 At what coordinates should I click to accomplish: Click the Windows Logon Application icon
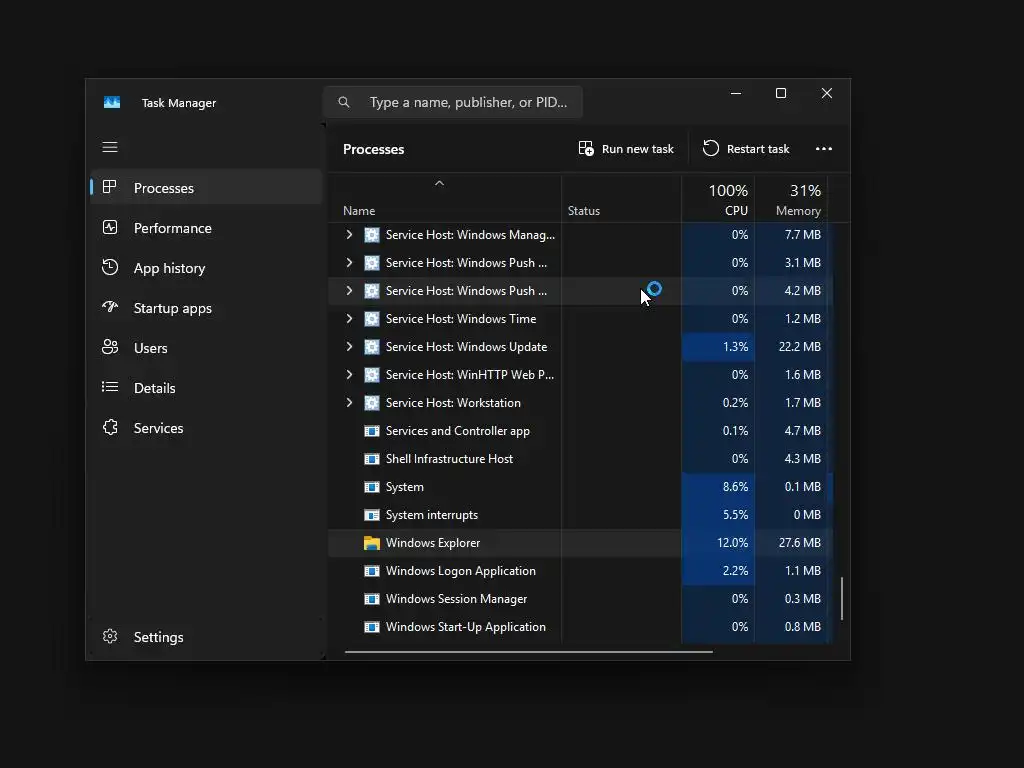coord(372,571)
